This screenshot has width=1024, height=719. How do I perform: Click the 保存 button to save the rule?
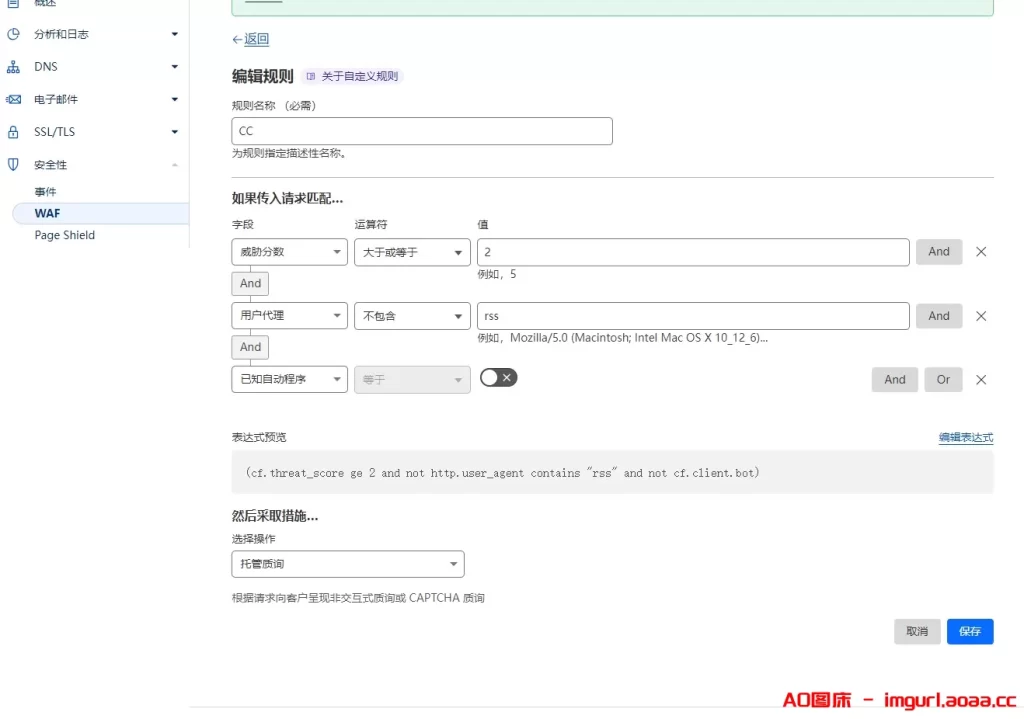point(969,631)
